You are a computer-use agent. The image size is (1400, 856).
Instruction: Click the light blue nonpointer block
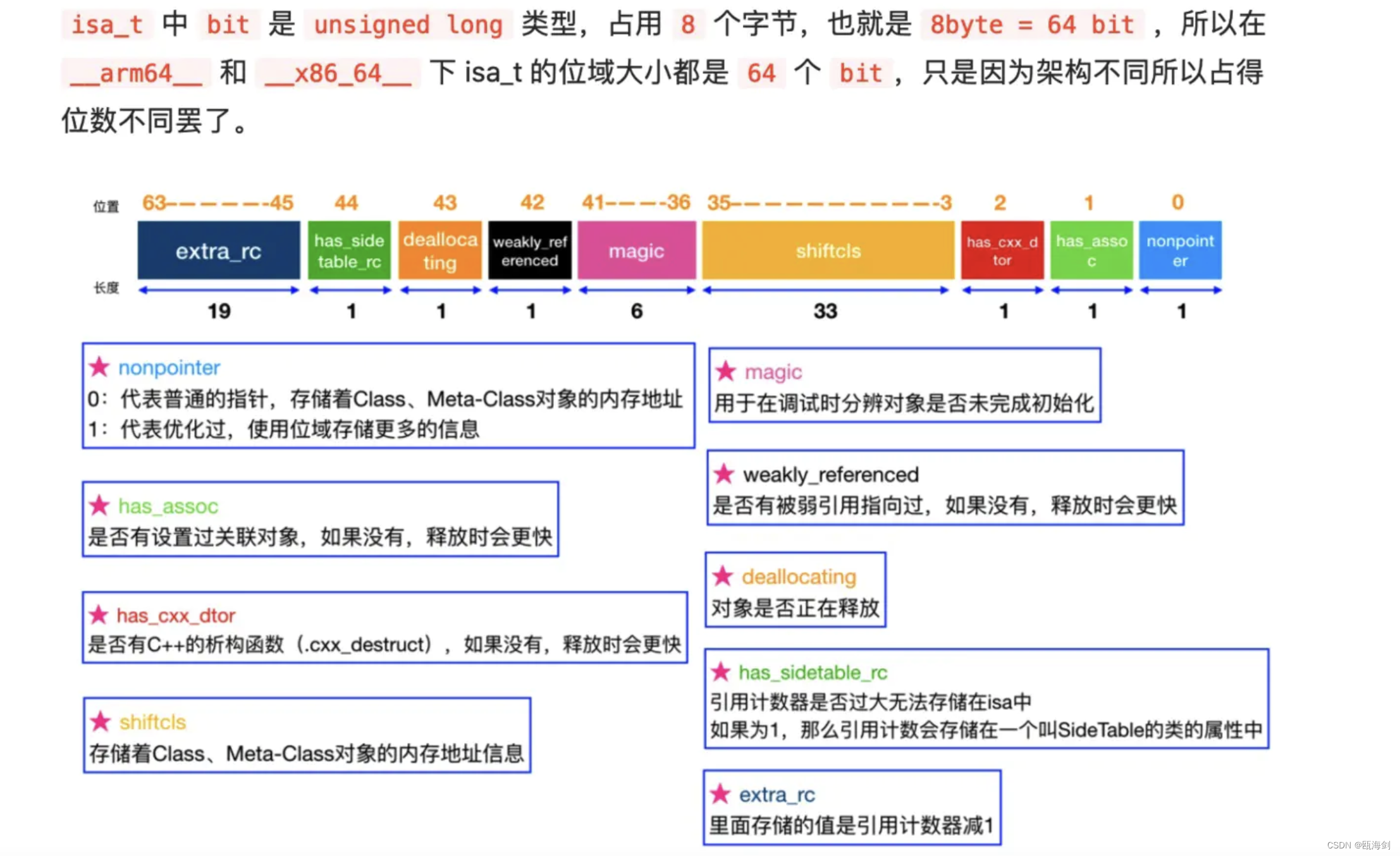tap(1180, 250)
